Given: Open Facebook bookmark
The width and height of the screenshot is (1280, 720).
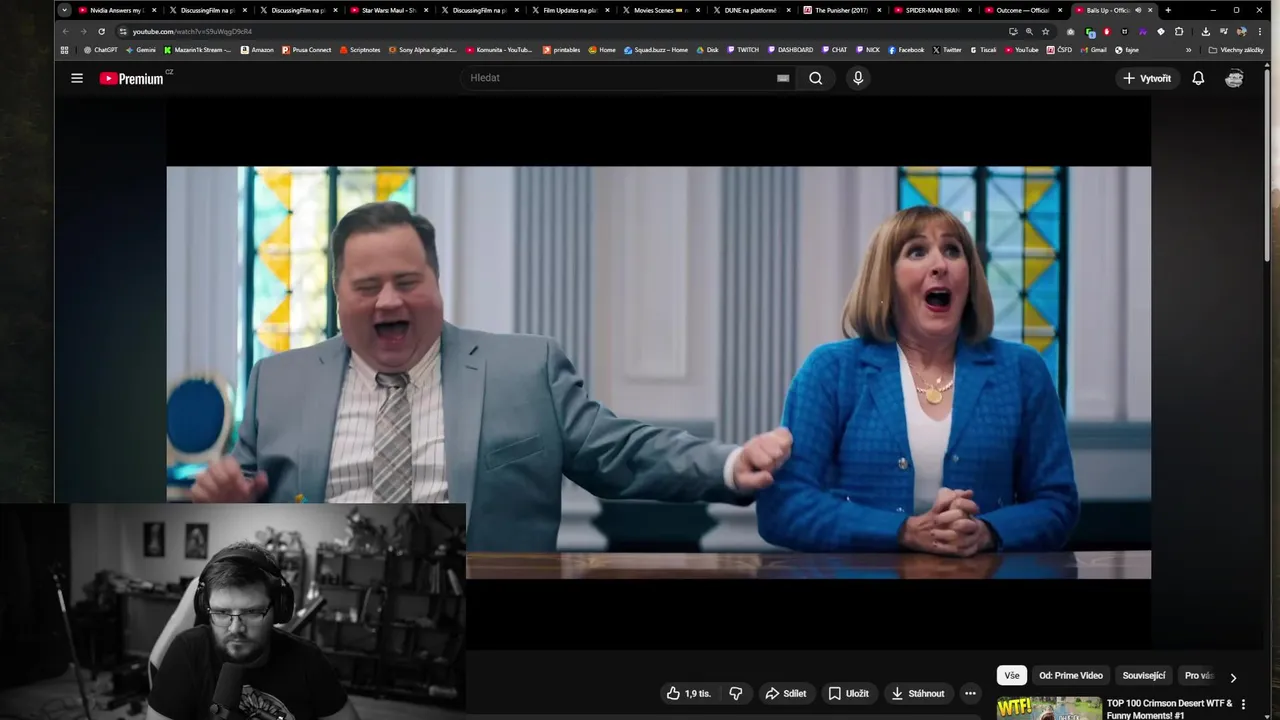Looking at the screenshot, I should point(906,49).
